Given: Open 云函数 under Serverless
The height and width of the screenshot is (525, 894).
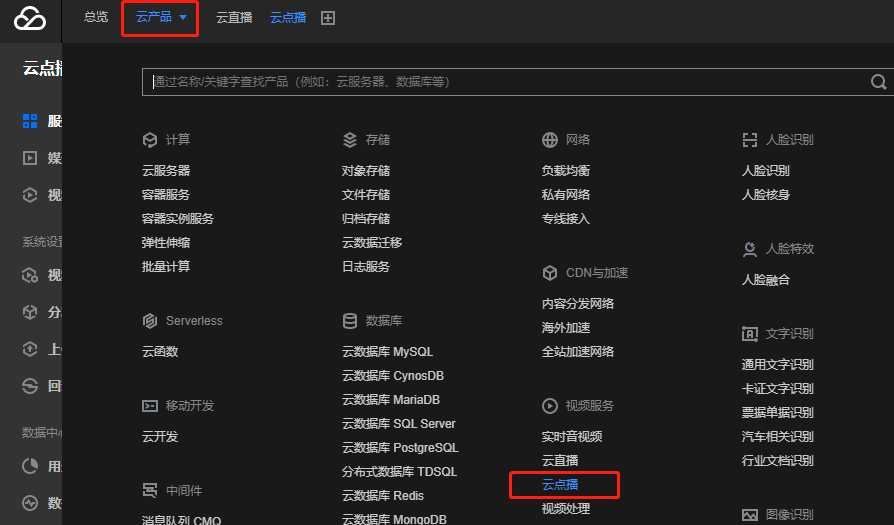Looking at the screenshot, I should [160, 351].
